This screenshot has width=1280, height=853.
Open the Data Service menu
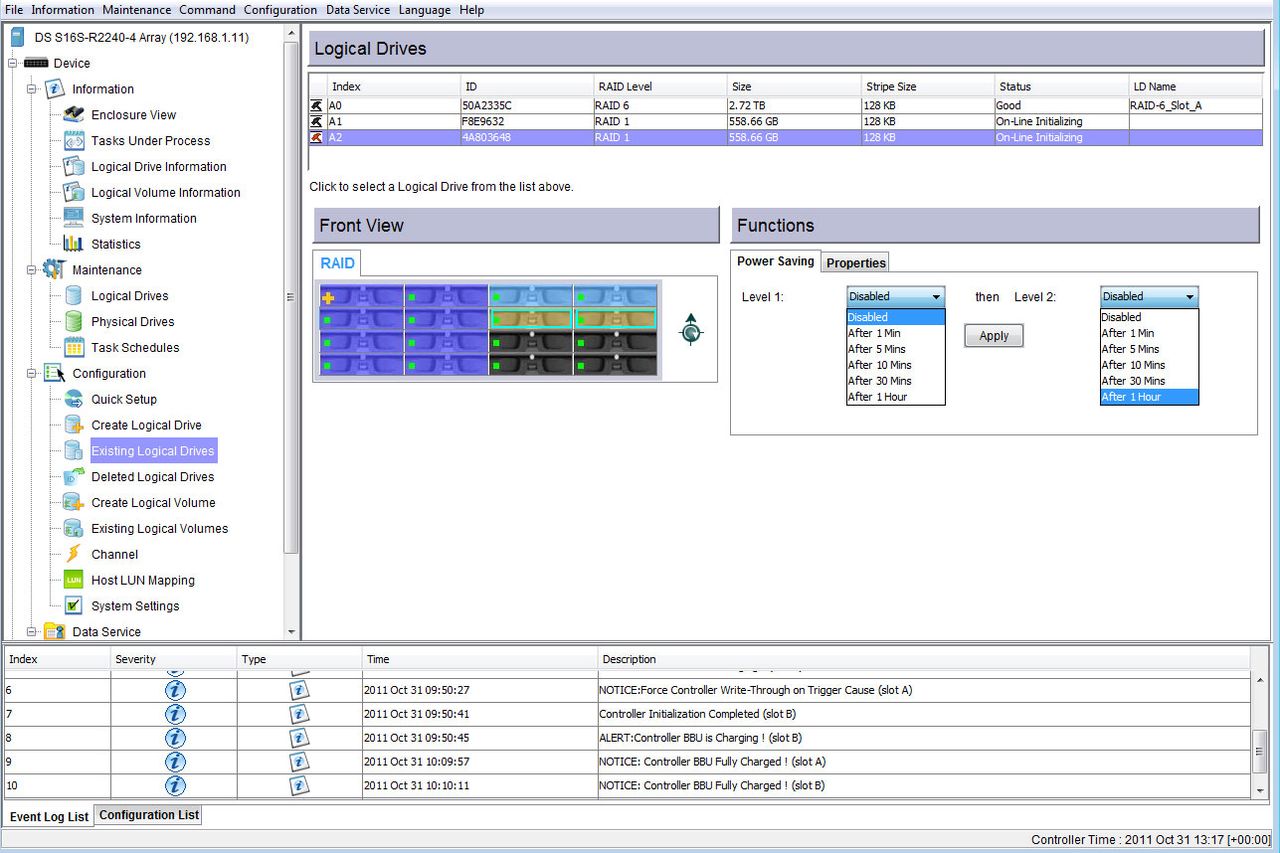point(358,10)
